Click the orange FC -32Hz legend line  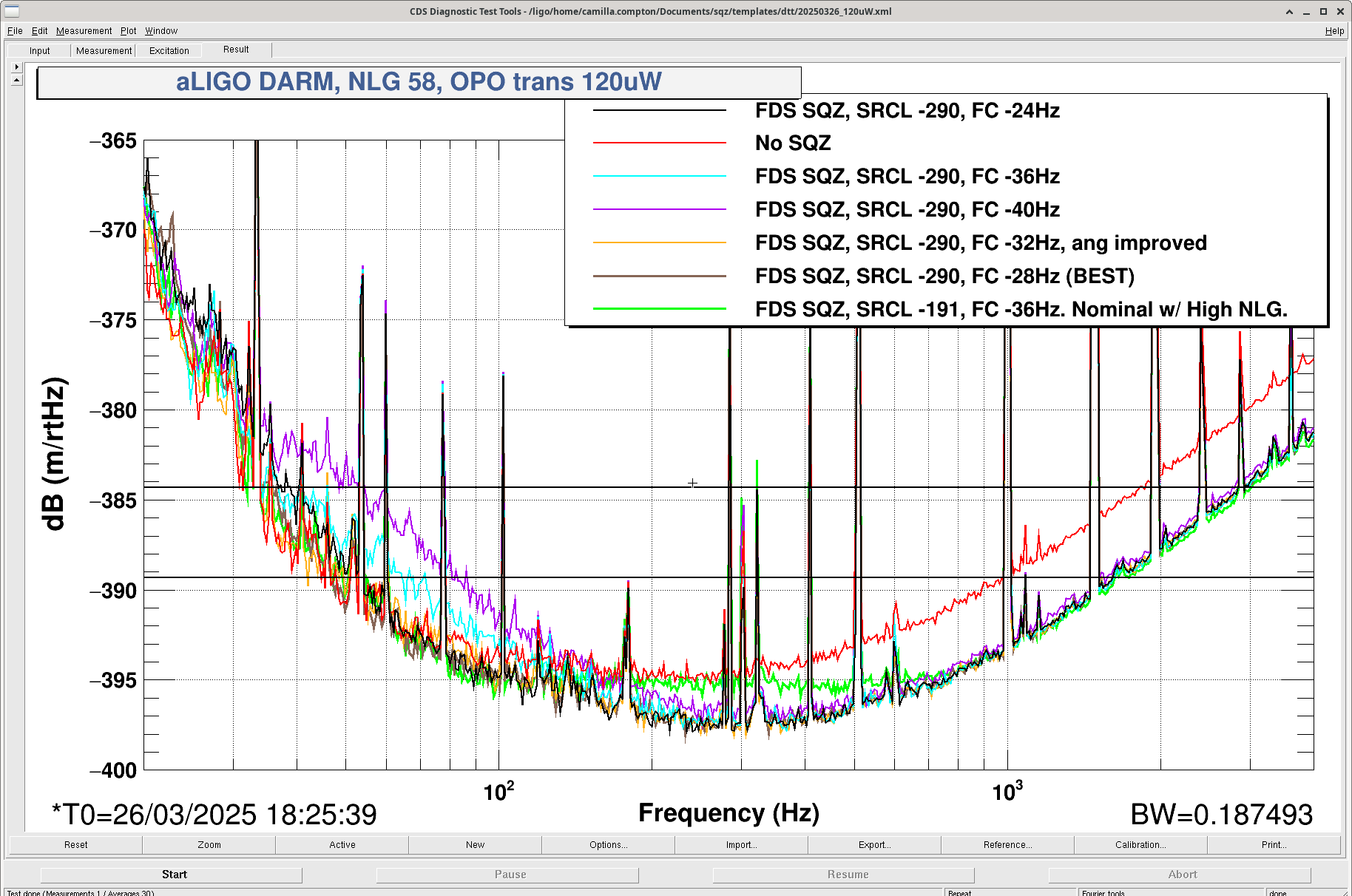point(659,242)
